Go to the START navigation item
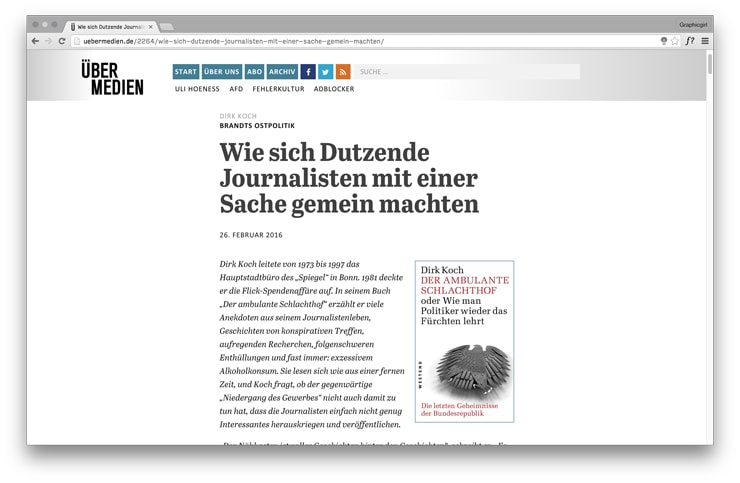 [x=185, y=72]
